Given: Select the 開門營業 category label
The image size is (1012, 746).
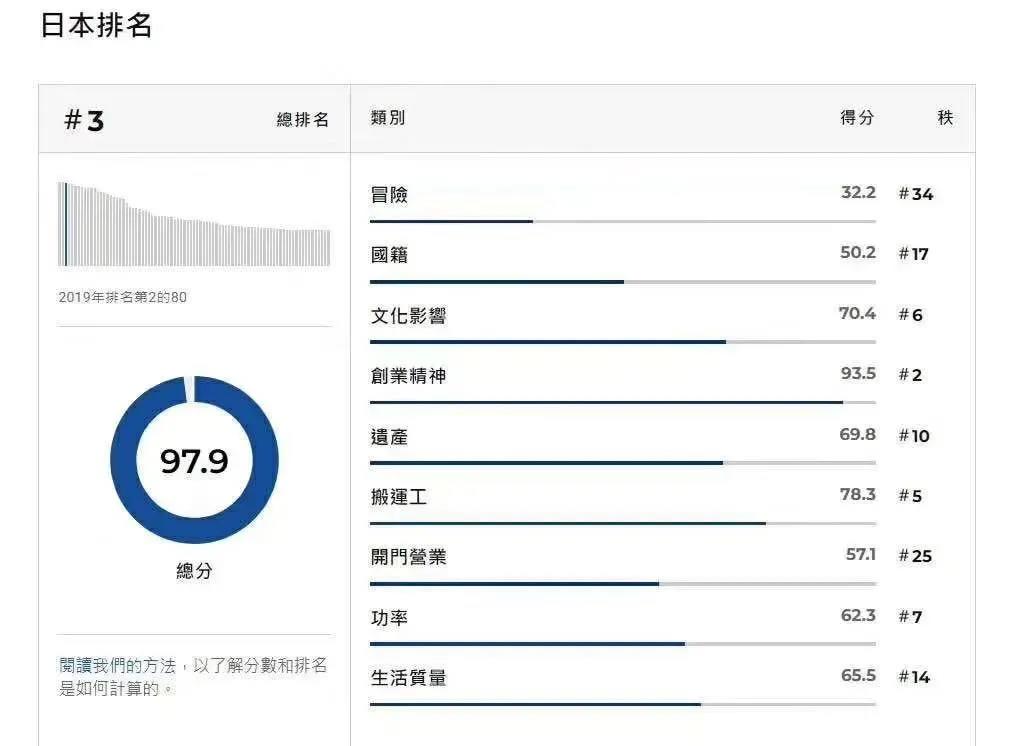Looking at the screenshot, I should pyautogui.click(x=409, y=557).
